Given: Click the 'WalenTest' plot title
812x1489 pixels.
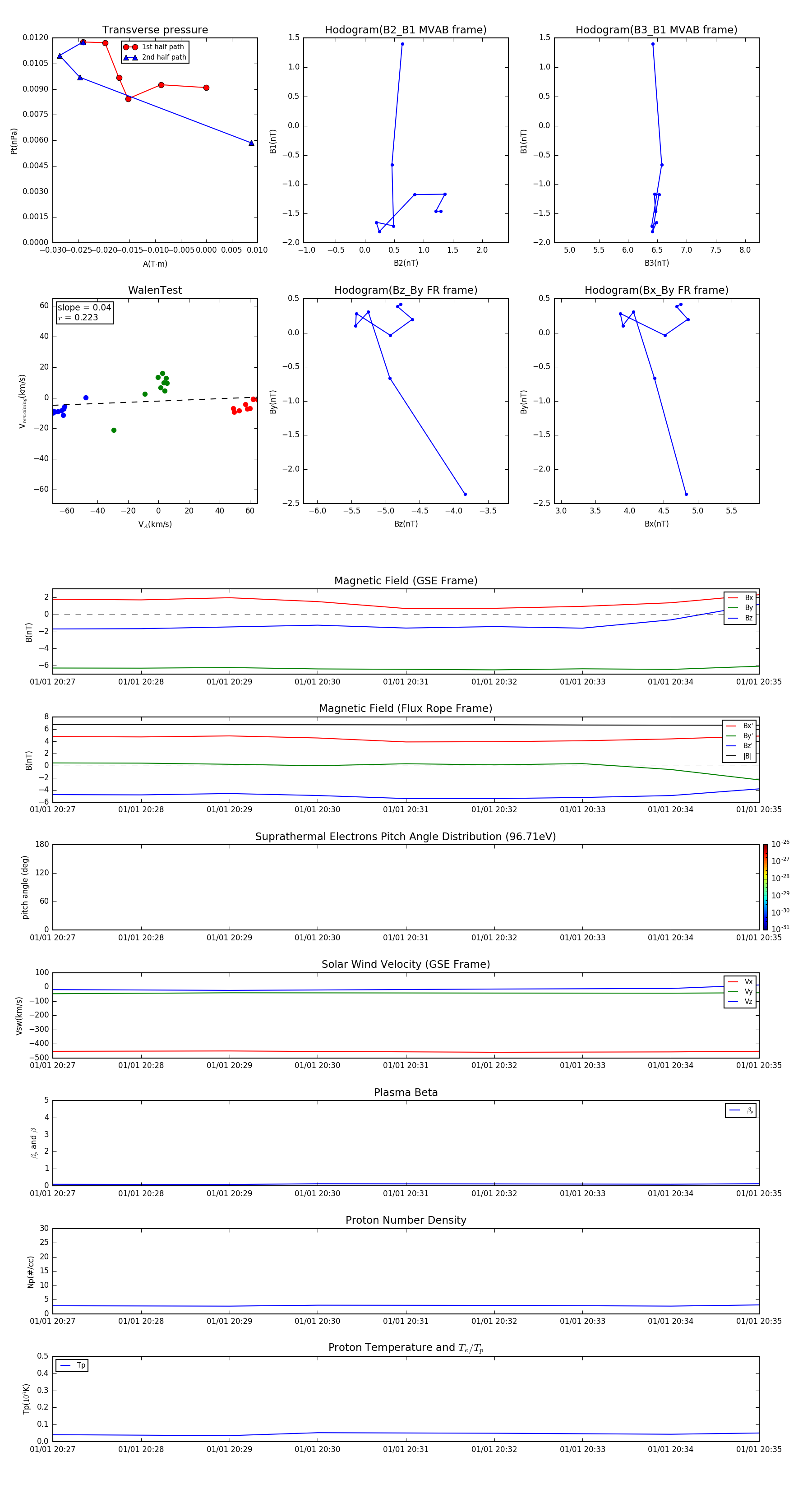Looking at the screenshot, I should click(155, 290).
